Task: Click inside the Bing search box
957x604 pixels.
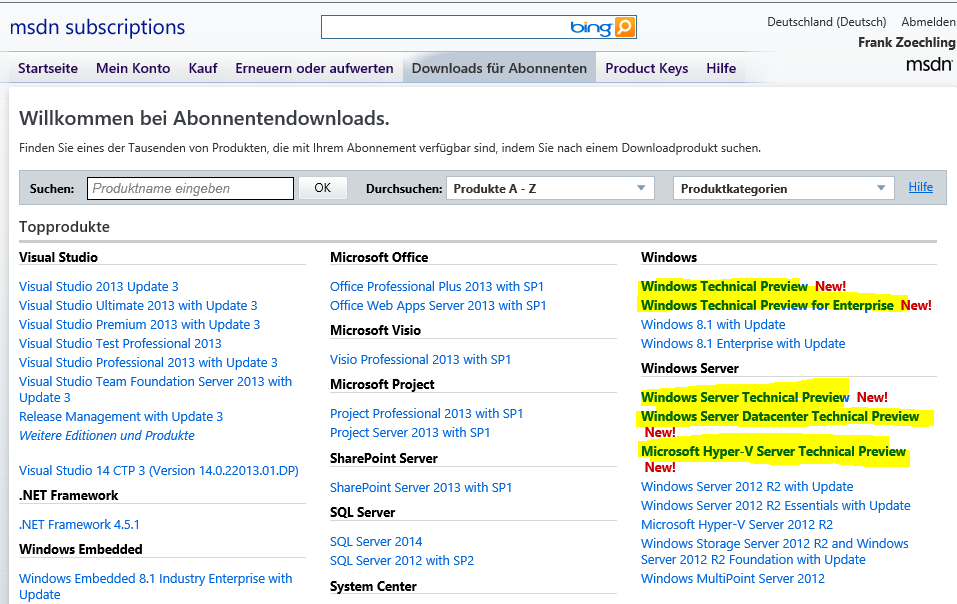Action: coord(445,28)
